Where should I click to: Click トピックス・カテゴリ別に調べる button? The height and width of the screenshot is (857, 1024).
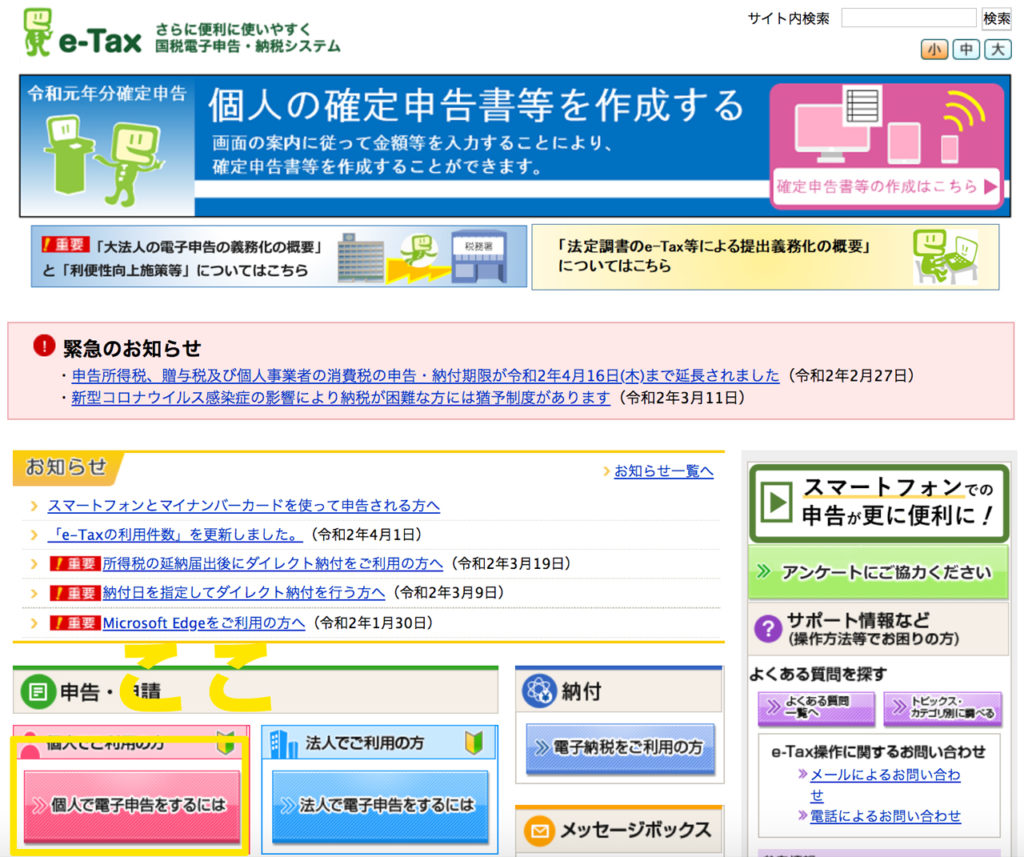942,707
